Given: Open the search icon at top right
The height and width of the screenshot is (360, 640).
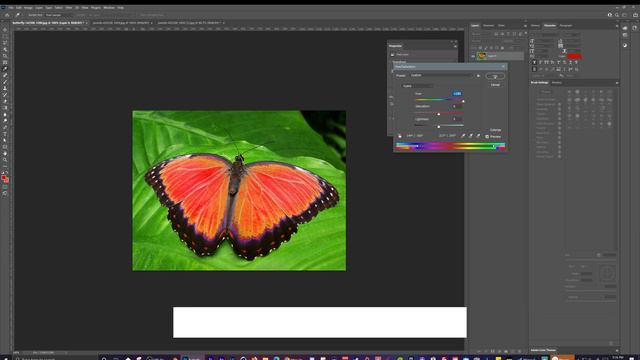Looking at the screenshot, I should click(617, 15).
